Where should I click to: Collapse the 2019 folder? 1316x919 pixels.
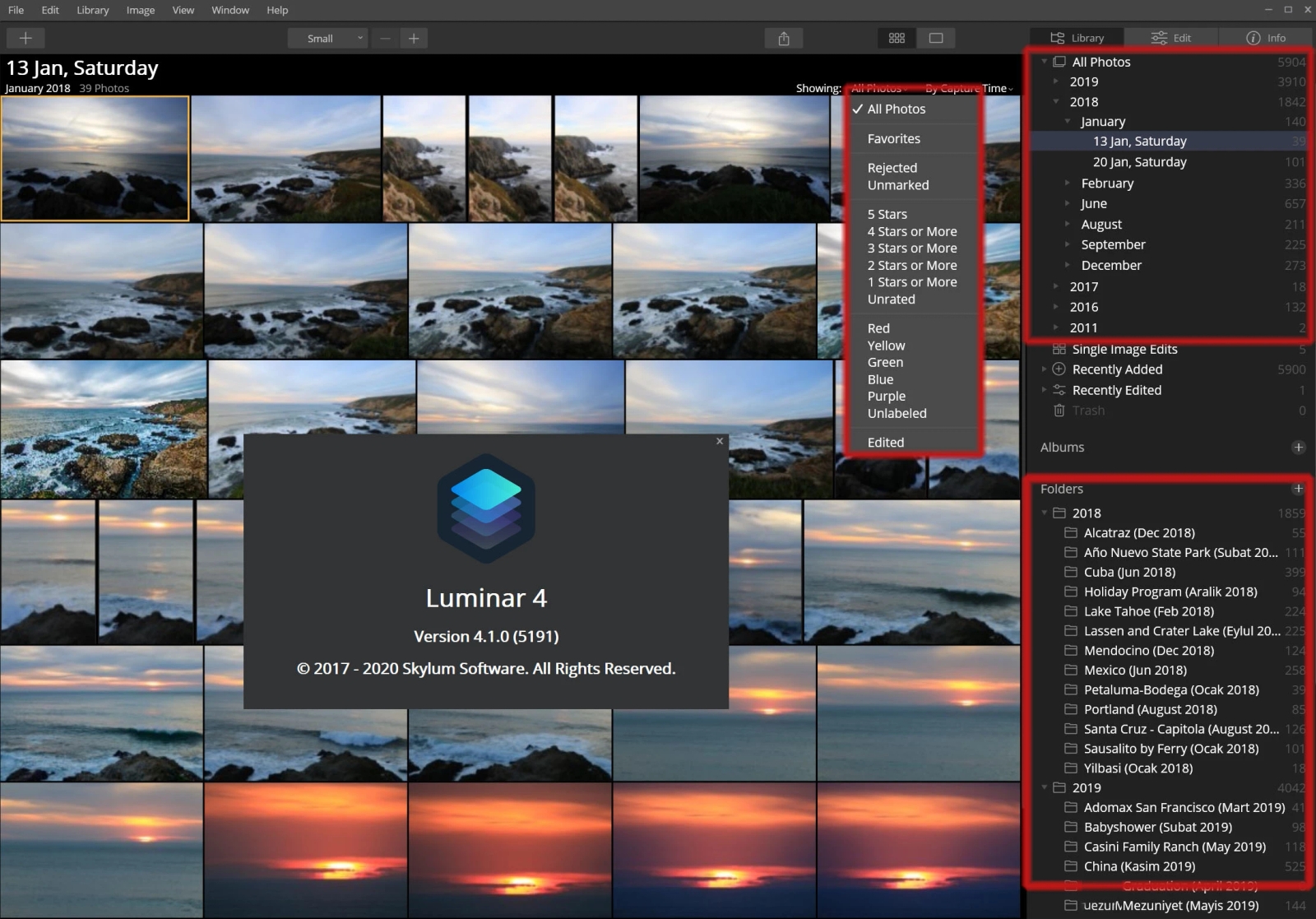click(x=1045, y=787)
